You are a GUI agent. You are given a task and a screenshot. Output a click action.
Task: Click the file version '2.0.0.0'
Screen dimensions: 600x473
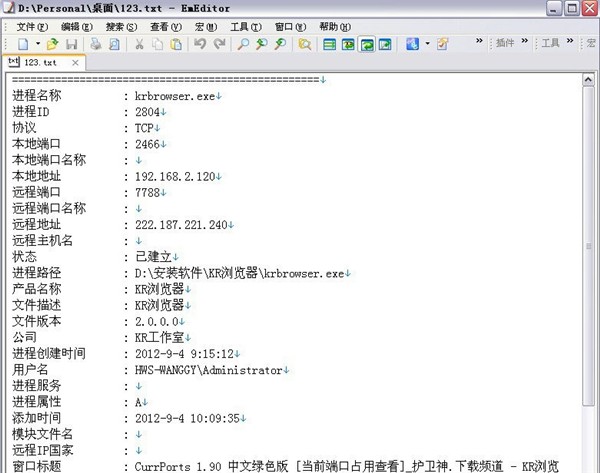pyautogui.click(x=157, y=321)
